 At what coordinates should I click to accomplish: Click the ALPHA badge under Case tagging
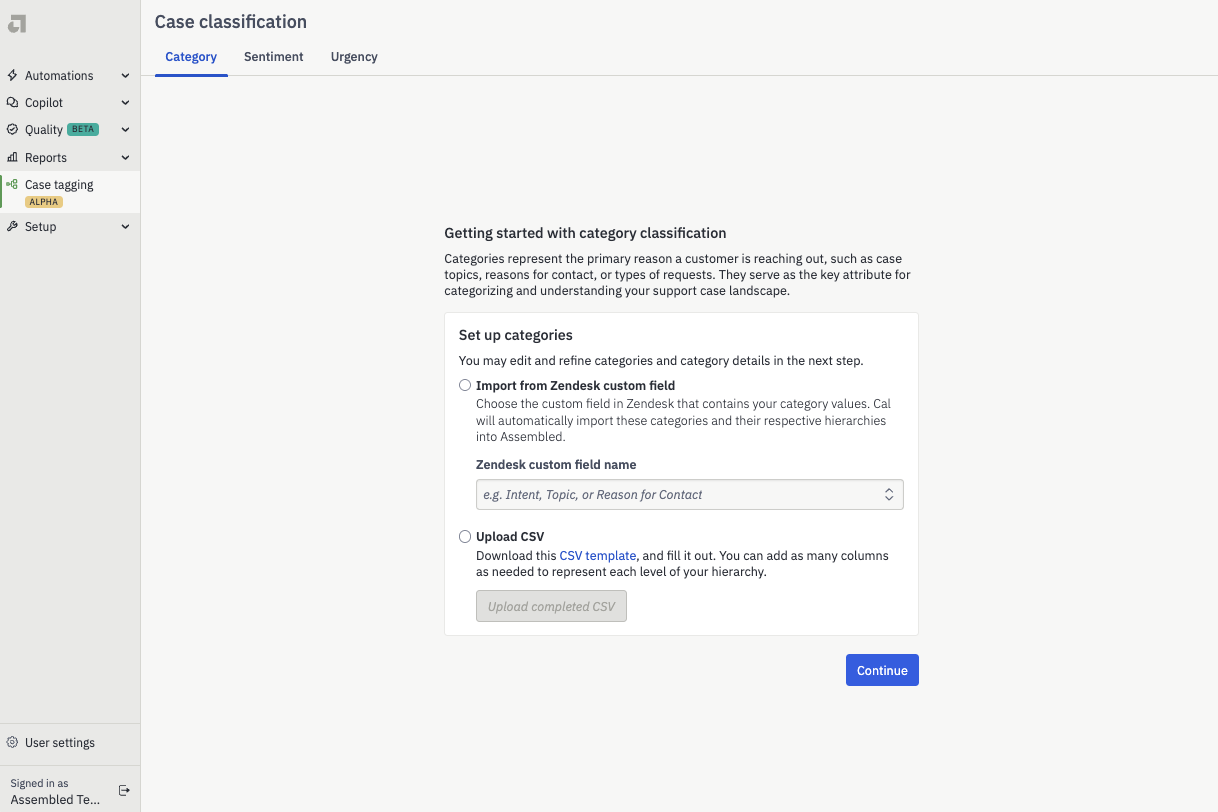click(x=44, y=202)
